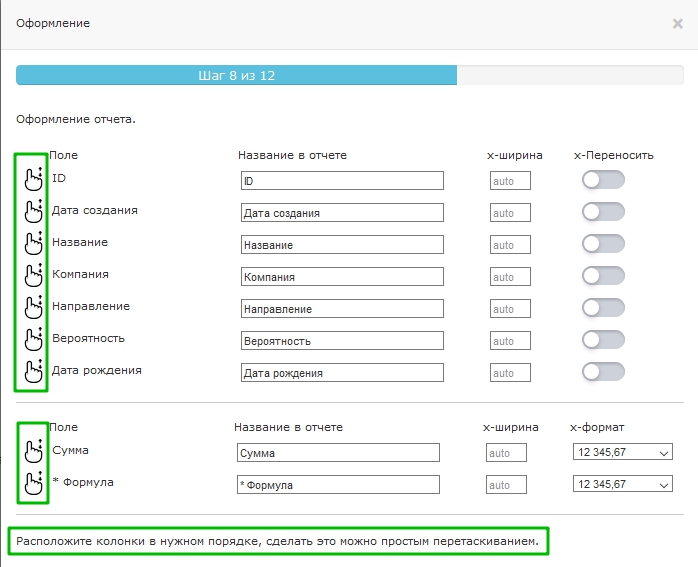
Task: Click drag icon beside * Формула field
Action: (33, 484)
